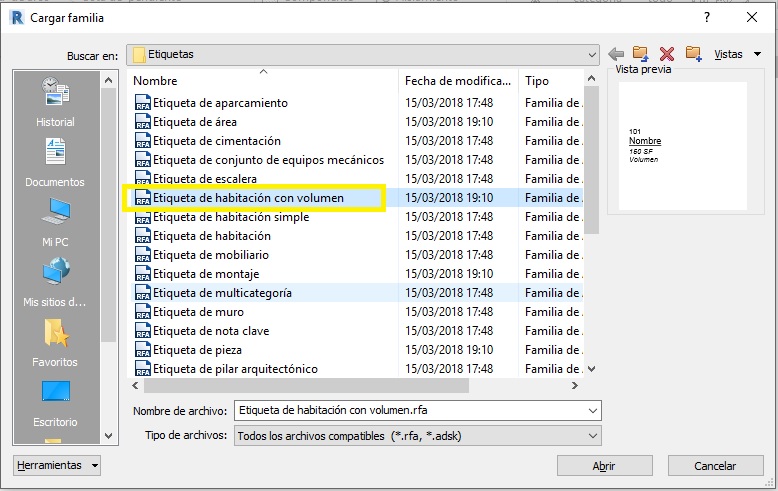Go up one folder level
Screen dimensions: 778x491
(641, 54)
